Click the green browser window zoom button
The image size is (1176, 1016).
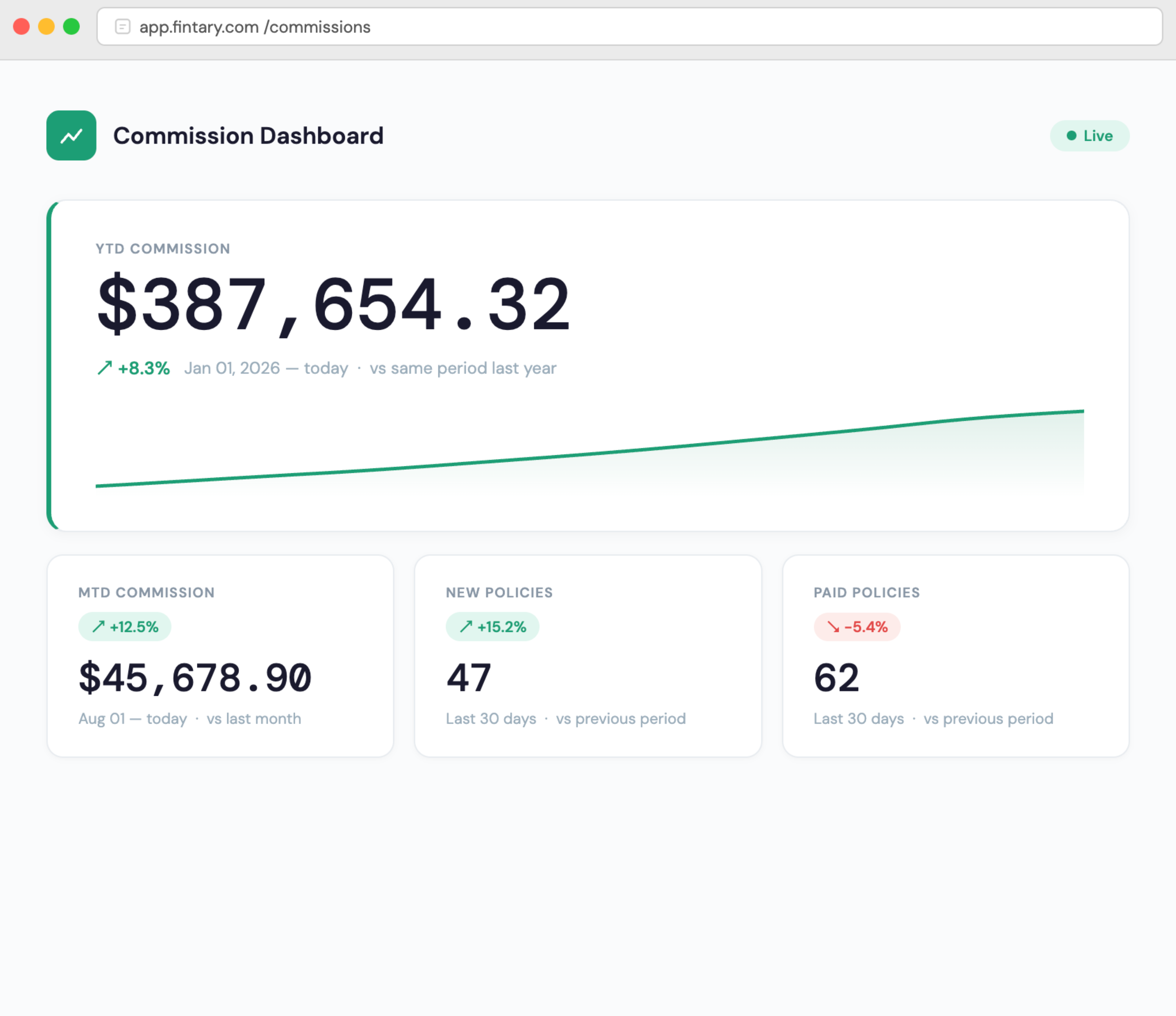[x=71, y=27]
